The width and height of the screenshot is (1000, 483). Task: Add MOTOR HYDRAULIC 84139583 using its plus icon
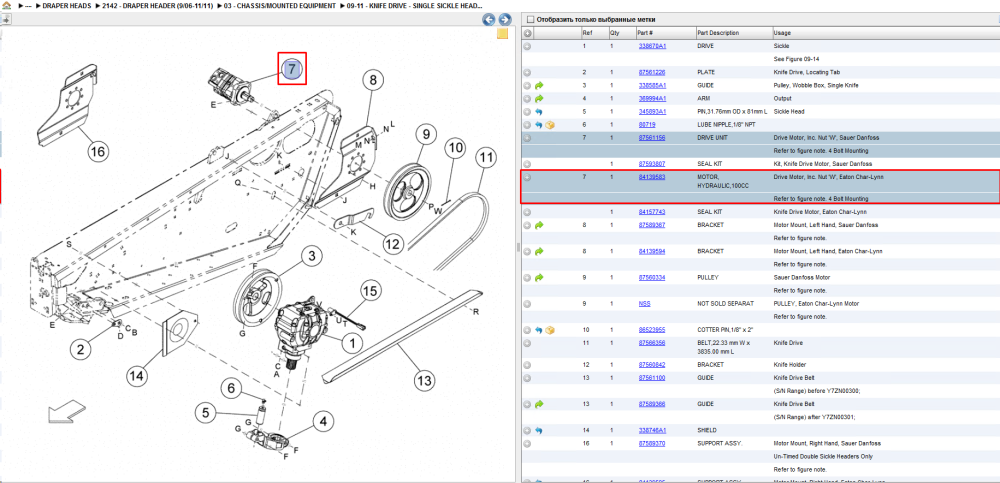[x=527, y=177]
